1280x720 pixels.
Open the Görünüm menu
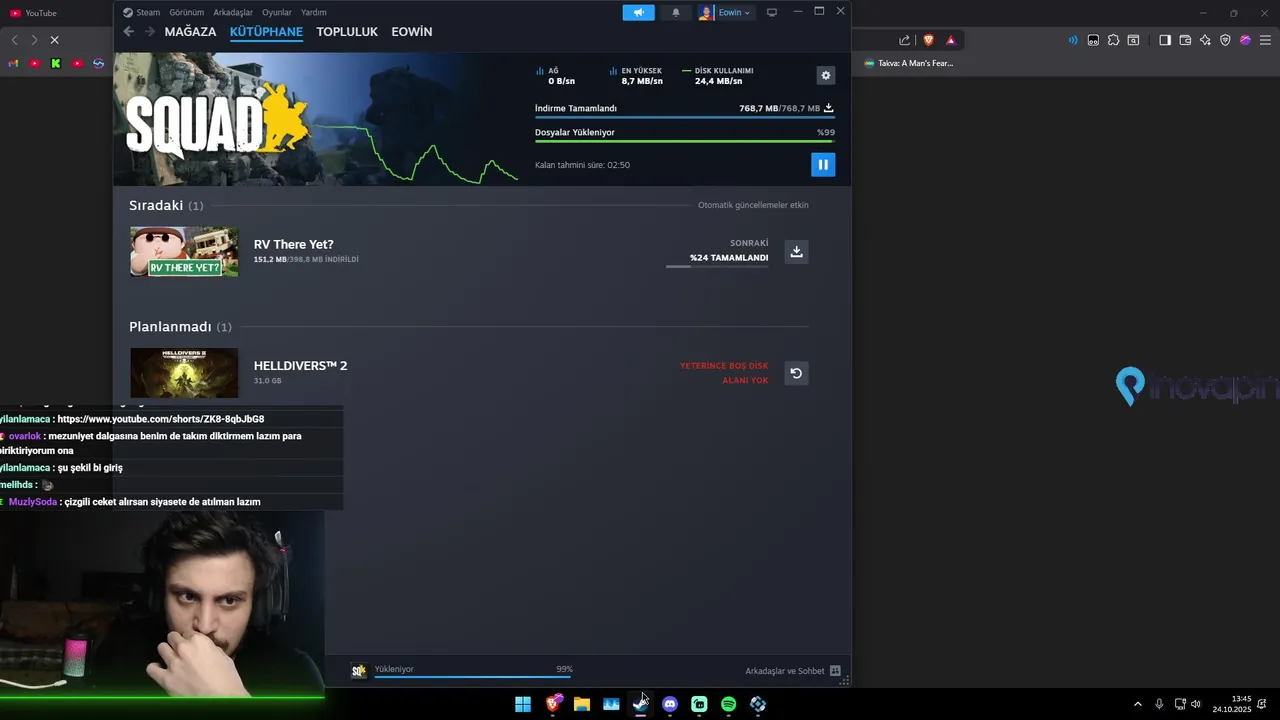tap(186, 12)
